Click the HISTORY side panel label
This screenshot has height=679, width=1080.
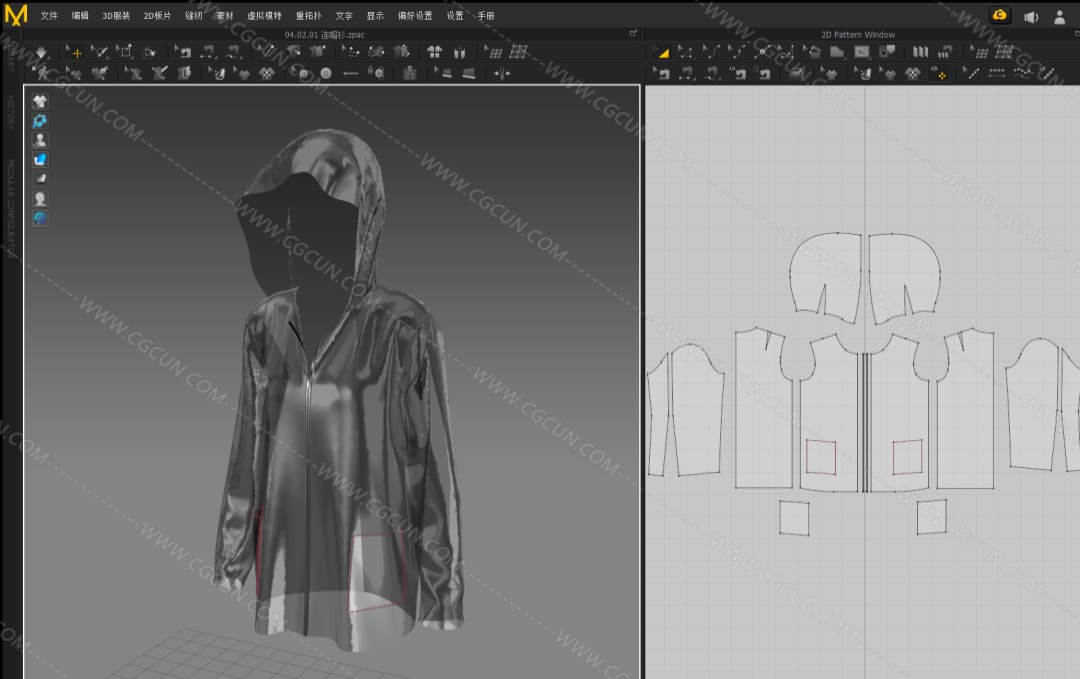click(11, 112)
